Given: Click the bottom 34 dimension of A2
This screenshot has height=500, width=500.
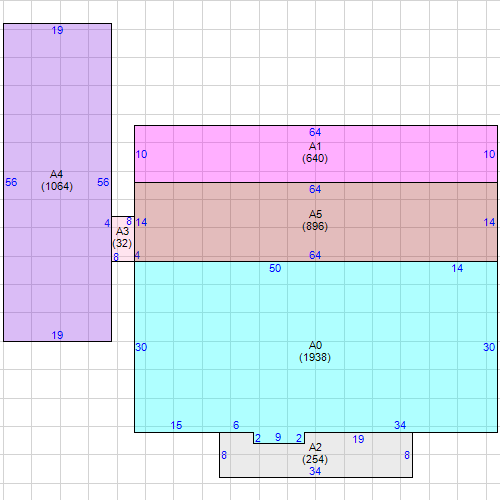Looking at the screenshot, I should coord(315,471).
